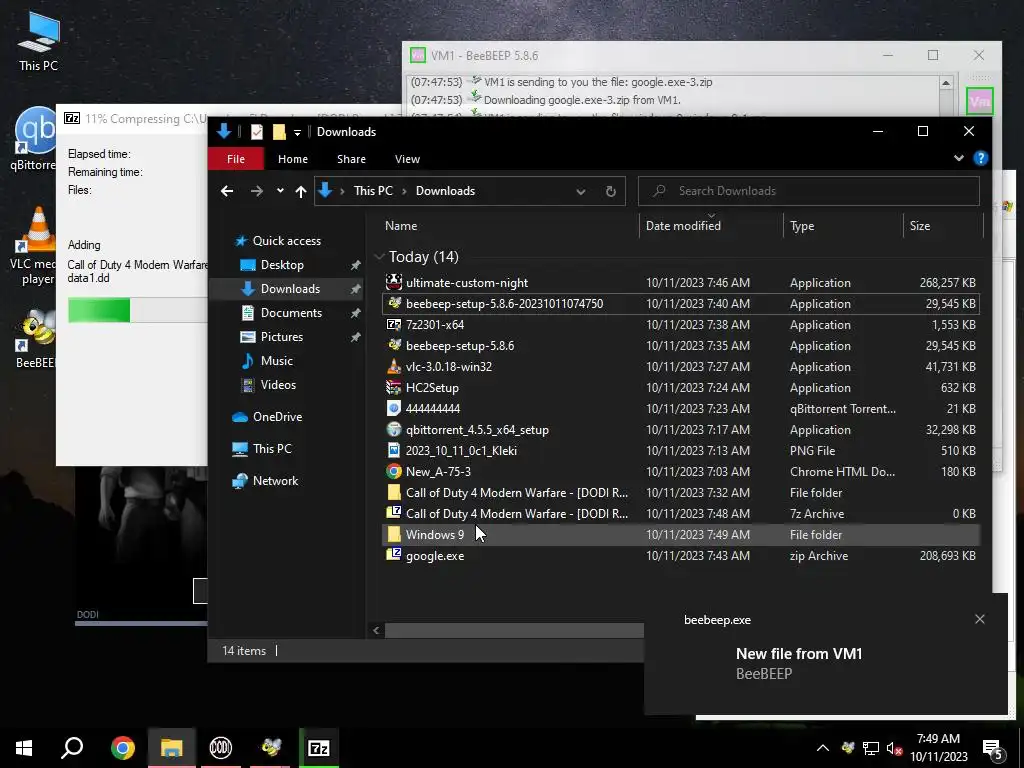Viewport: 1024px width, 768px height.
Task: Click the horizontal scrollbar in file list
Action: 514,630
